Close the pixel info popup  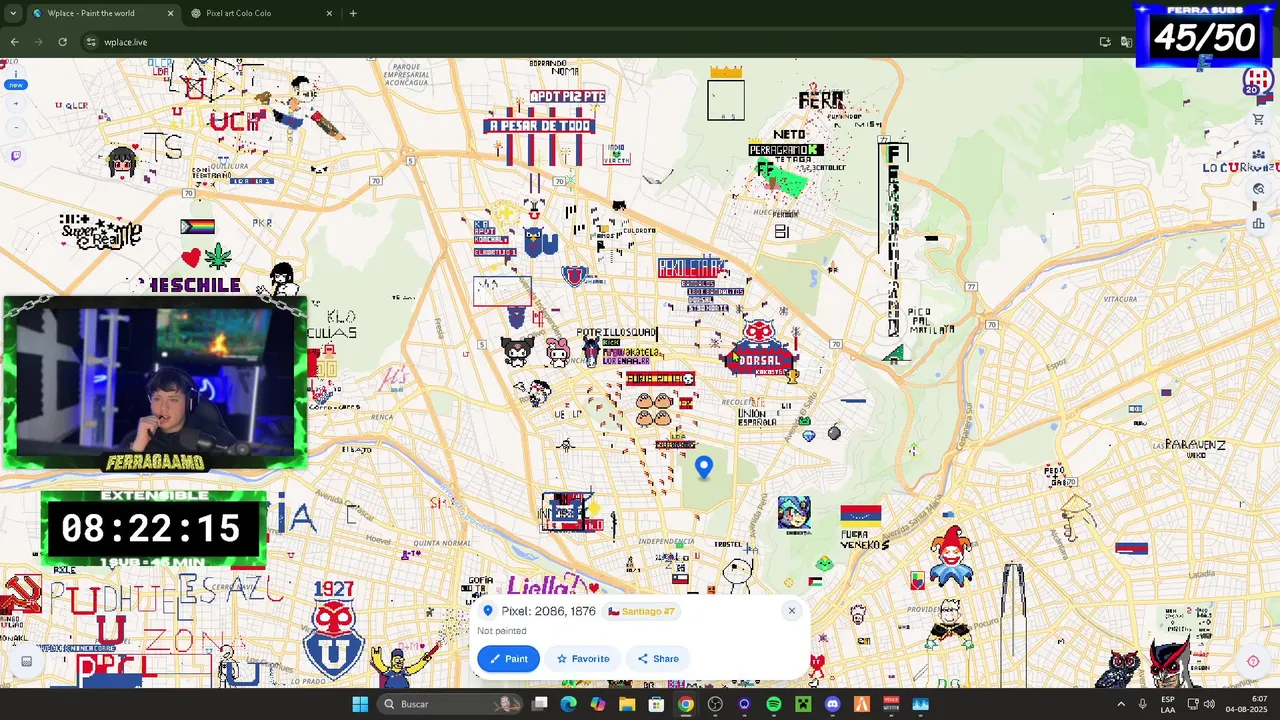pos(791,611)
